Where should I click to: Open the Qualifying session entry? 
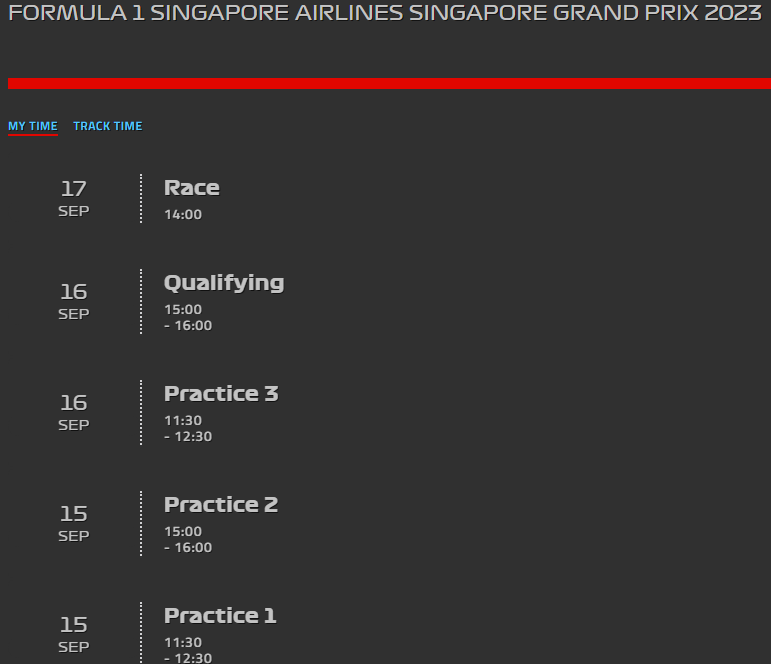(224, 283)
